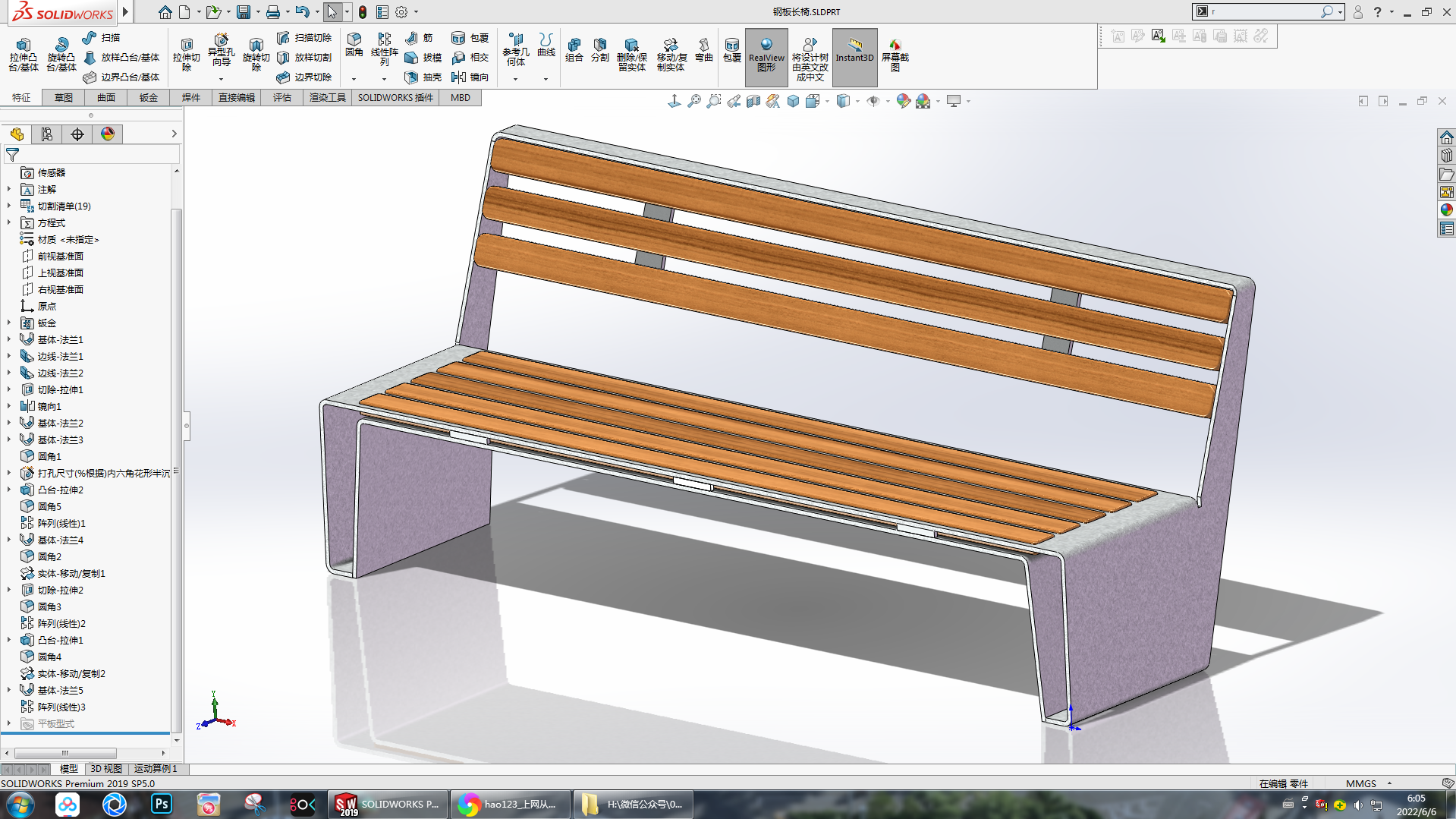Expand the 切除-拉伸1 feature node
This screenshot has width=1456, height=819.
click(9, 389)
